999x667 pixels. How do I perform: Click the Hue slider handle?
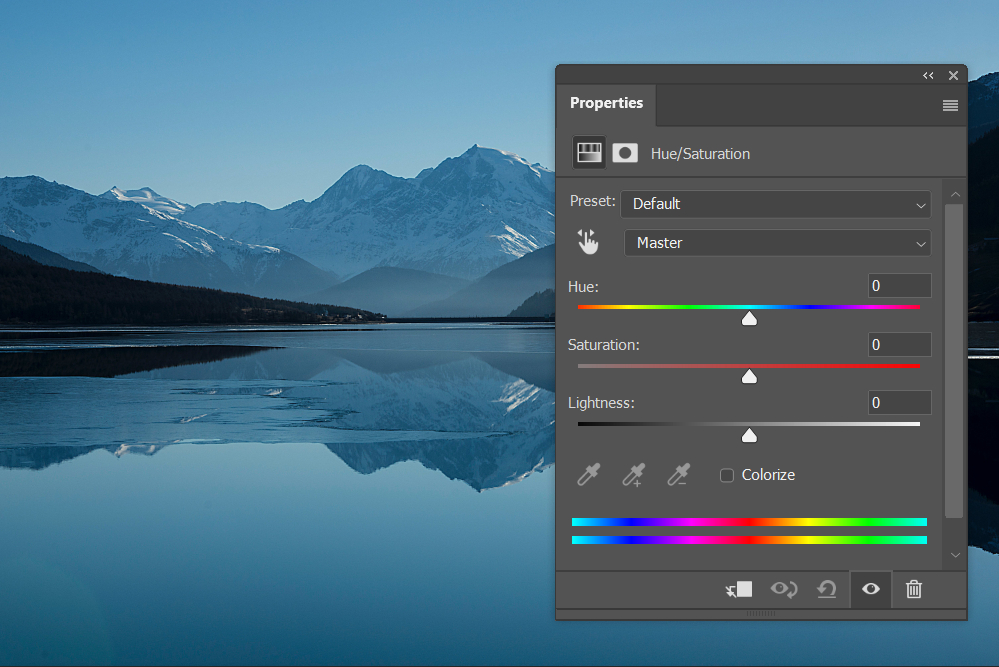pos(749,319)
